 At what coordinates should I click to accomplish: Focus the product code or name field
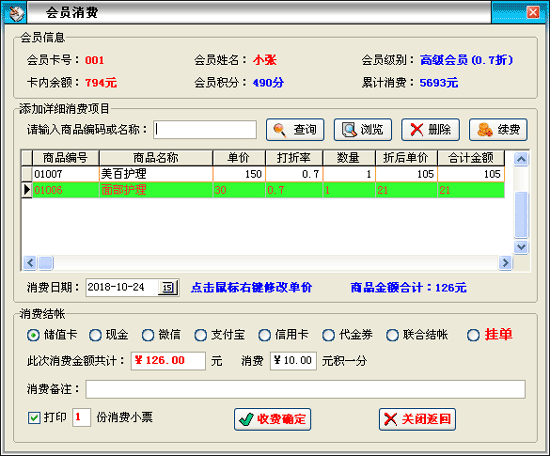[x=205, y=129]
